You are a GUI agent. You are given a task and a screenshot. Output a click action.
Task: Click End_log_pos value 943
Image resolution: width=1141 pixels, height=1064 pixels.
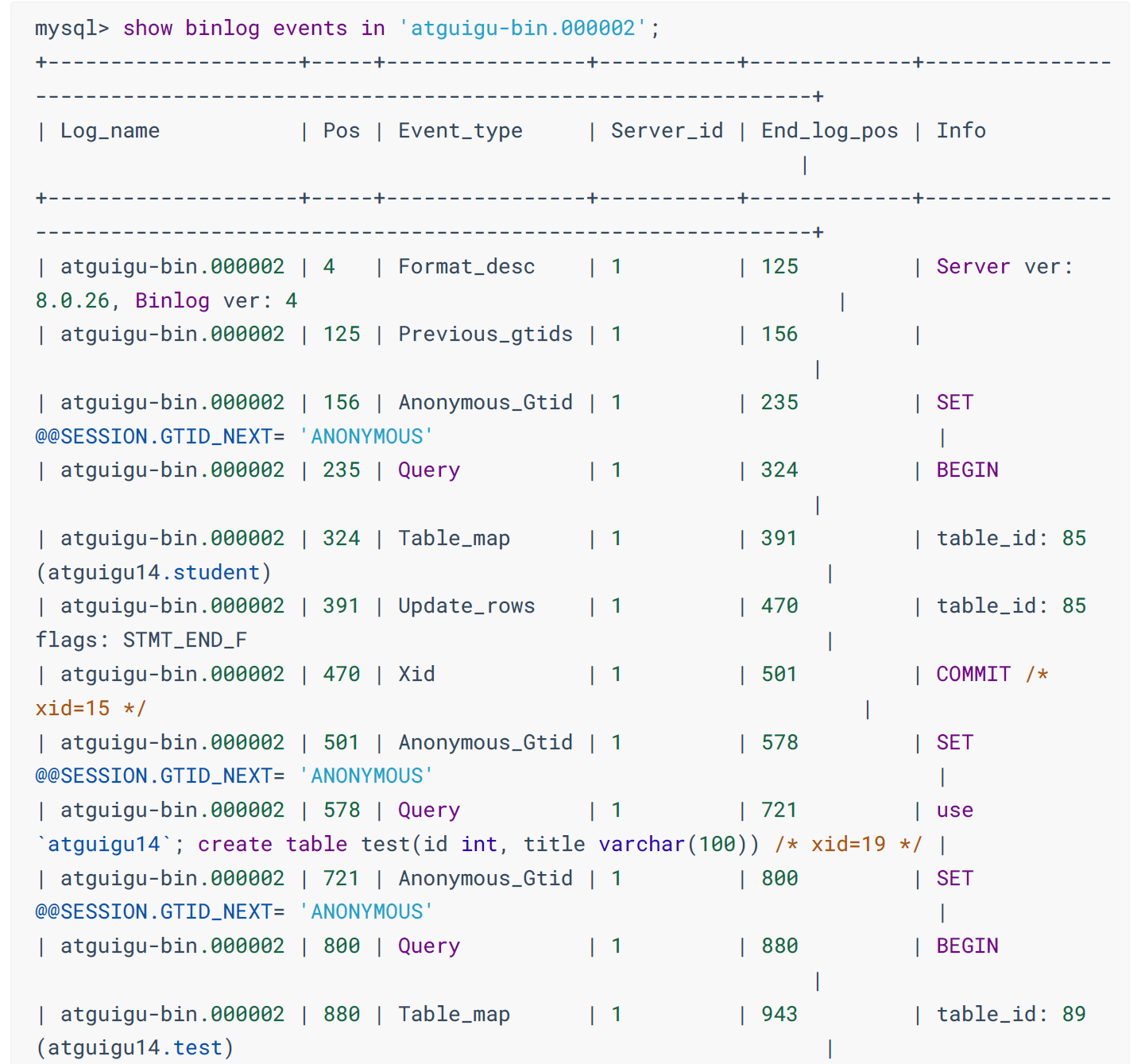(x=779, y=1015)
